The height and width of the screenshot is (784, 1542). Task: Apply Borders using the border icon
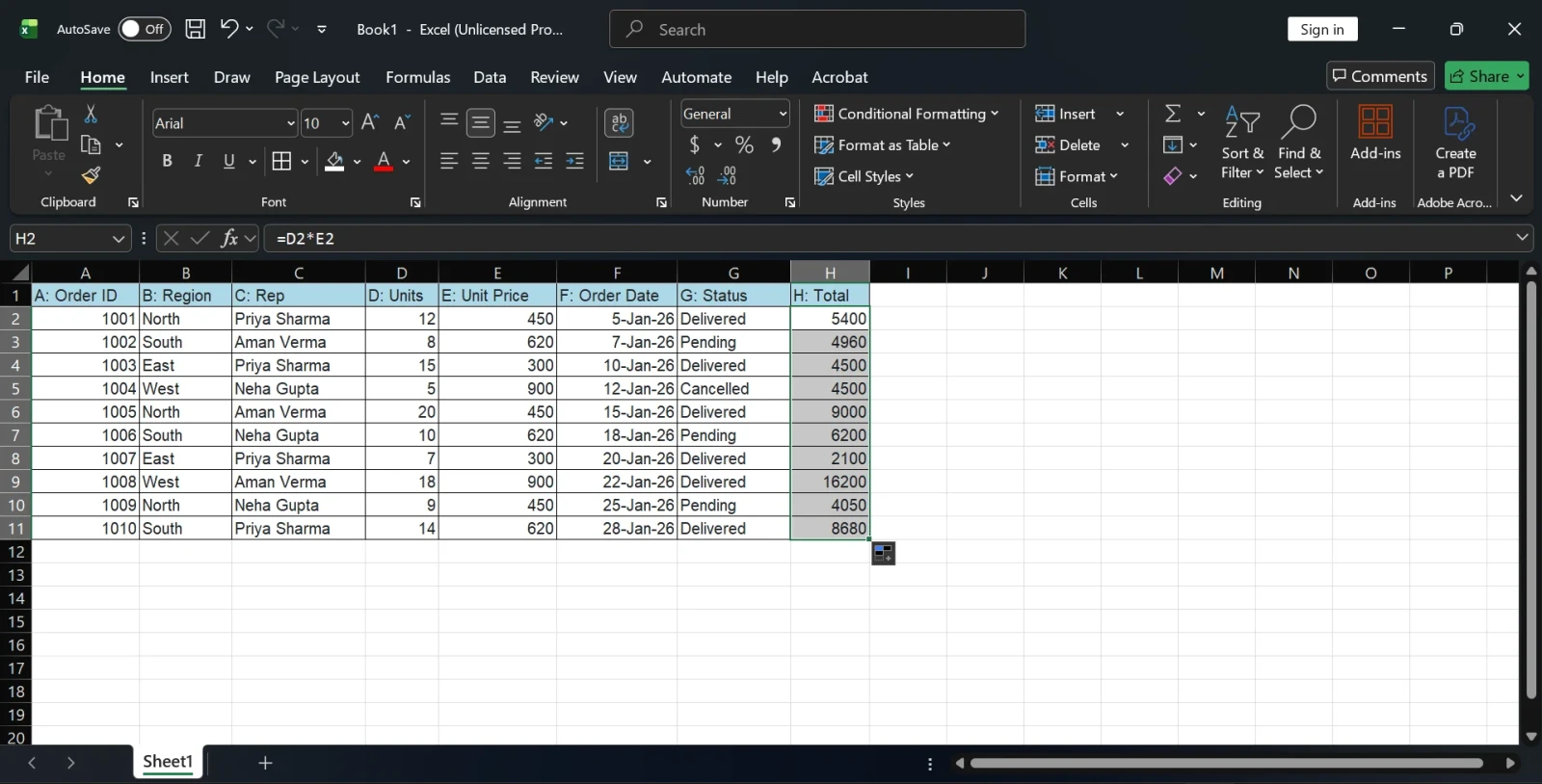pyautogui.click(x=281, y=161)
